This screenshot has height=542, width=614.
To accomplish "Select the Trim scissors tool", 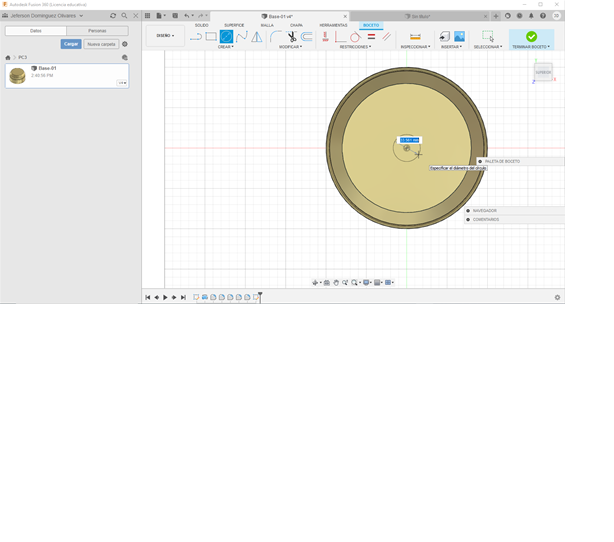I will coord(291,37).
